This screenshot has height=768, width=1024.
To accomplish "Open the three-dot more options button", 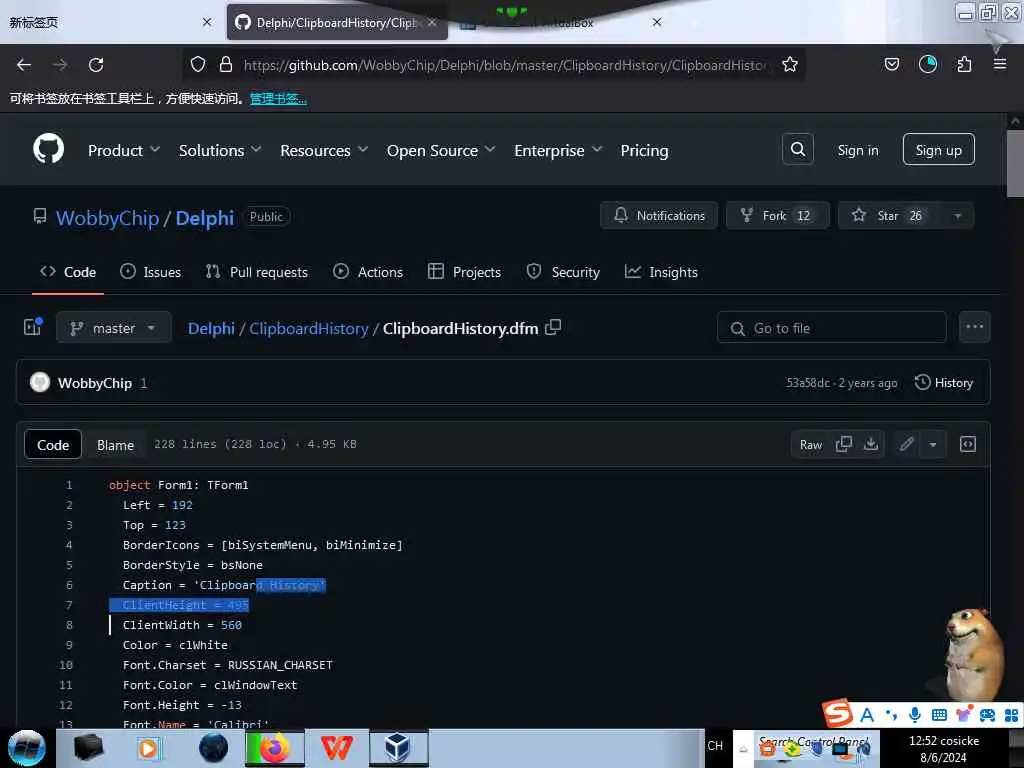I will point(974,327).
